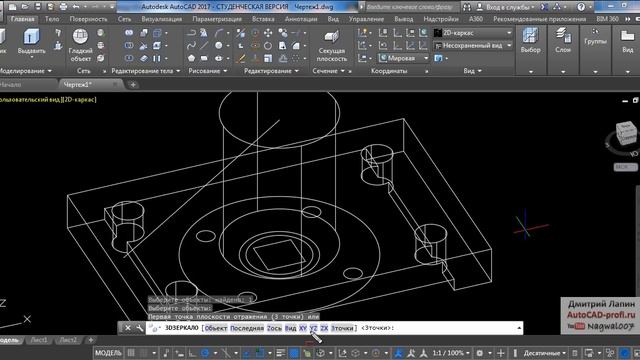Click the help question mark icon
This screenshot has height=360, width=640.
581,7
